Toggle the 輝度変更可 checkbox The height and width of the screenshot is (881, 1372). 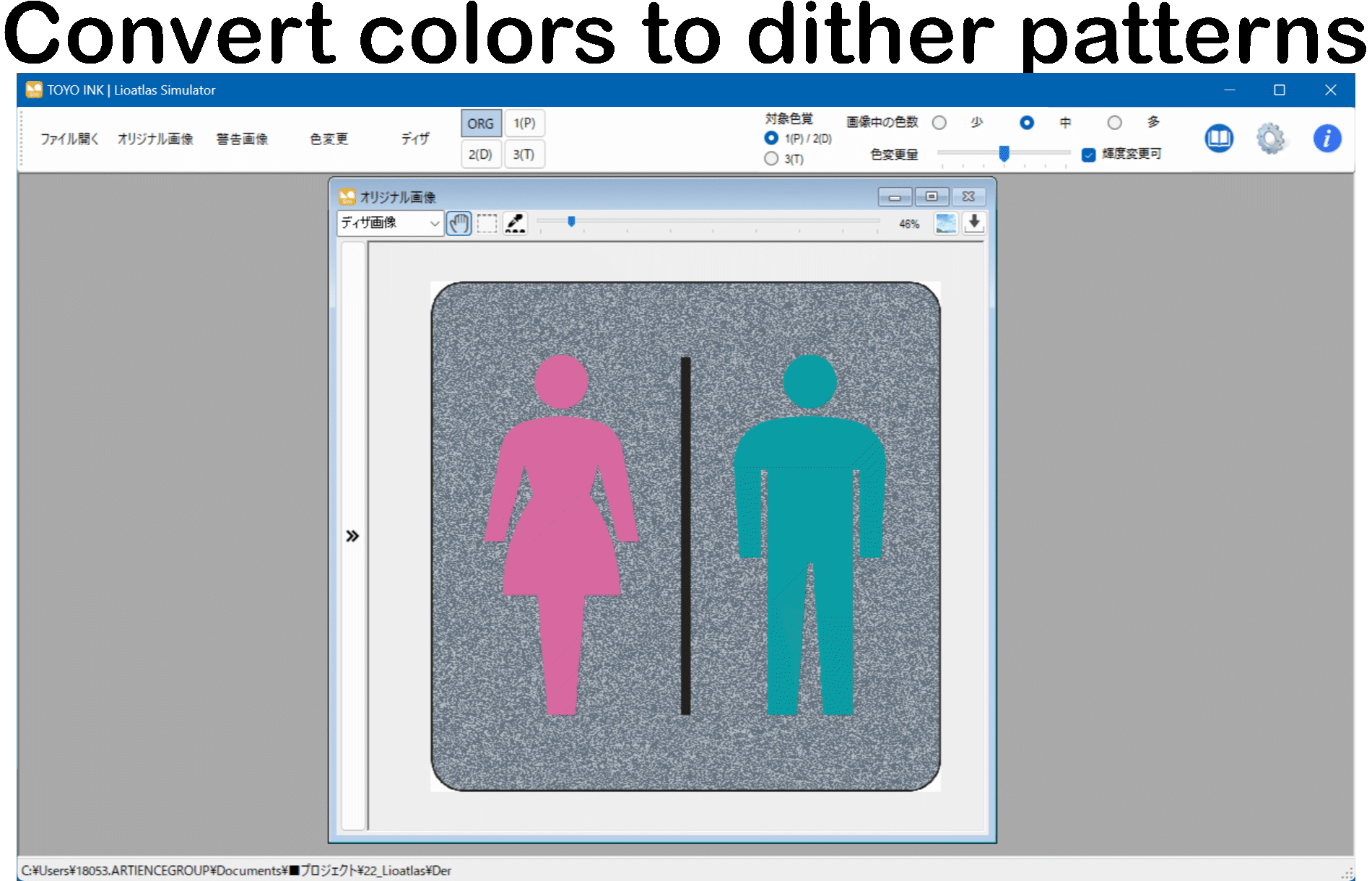pyautogui.click(x=1088, y=155)
